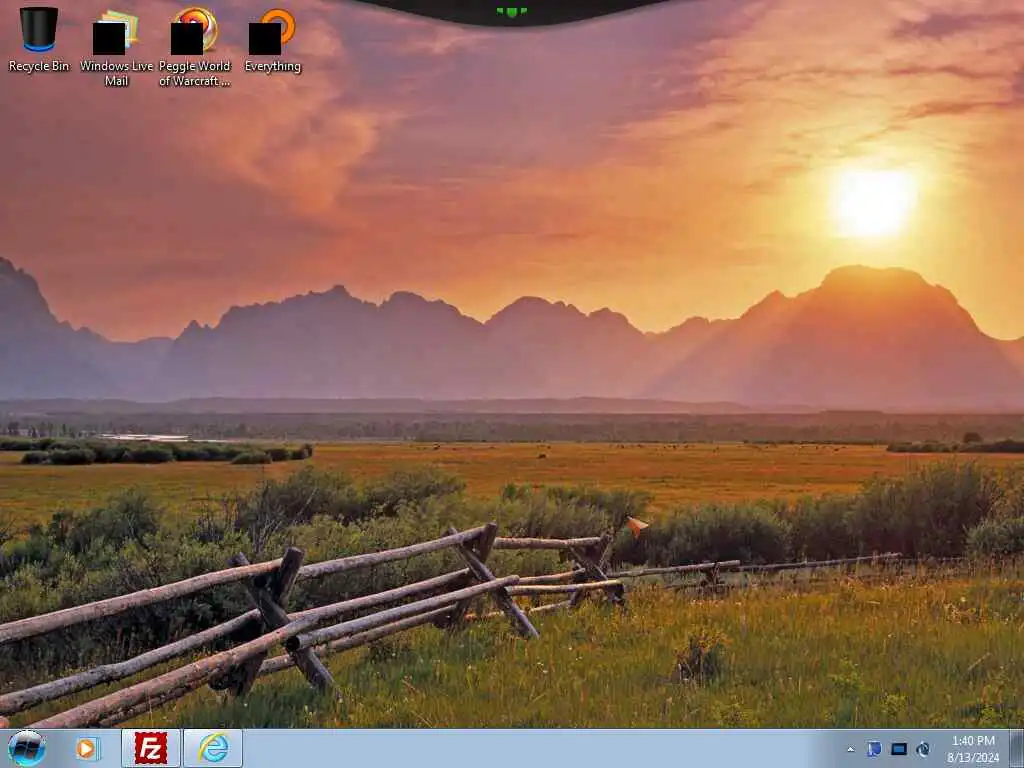Show hidden system tray icons
1024x768 pixels.
(x=851, y=750)
